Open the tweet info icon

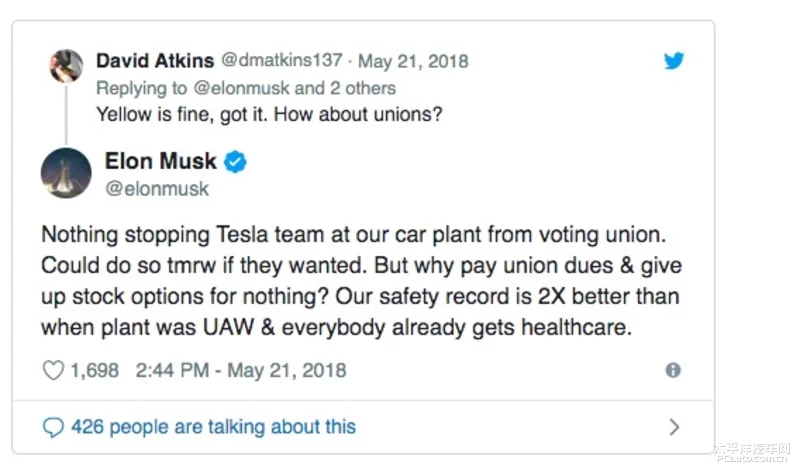[673, 370]
